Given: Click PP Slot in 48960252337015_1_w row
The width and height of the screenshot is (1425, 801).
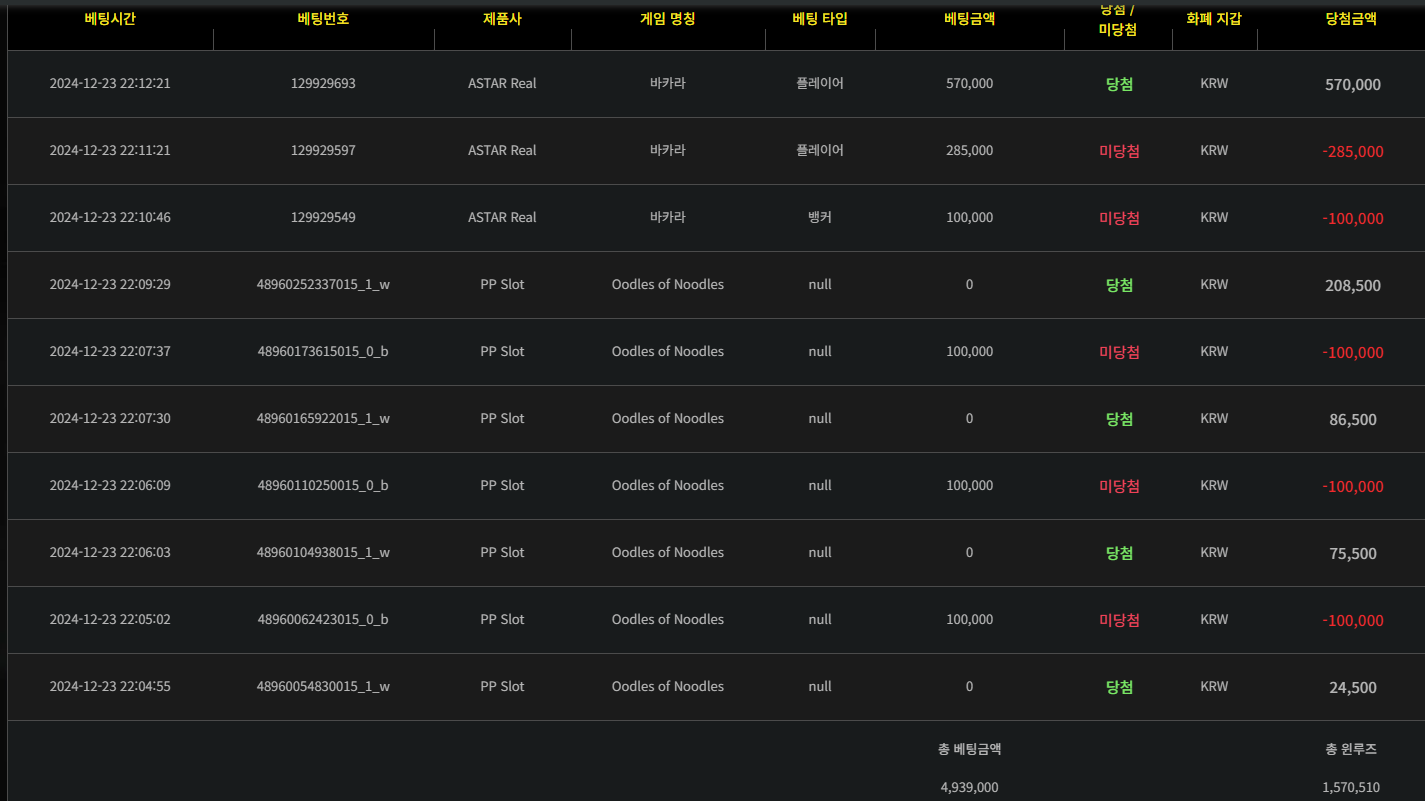Looking at the screenshot, I should (x=502, y=285).
